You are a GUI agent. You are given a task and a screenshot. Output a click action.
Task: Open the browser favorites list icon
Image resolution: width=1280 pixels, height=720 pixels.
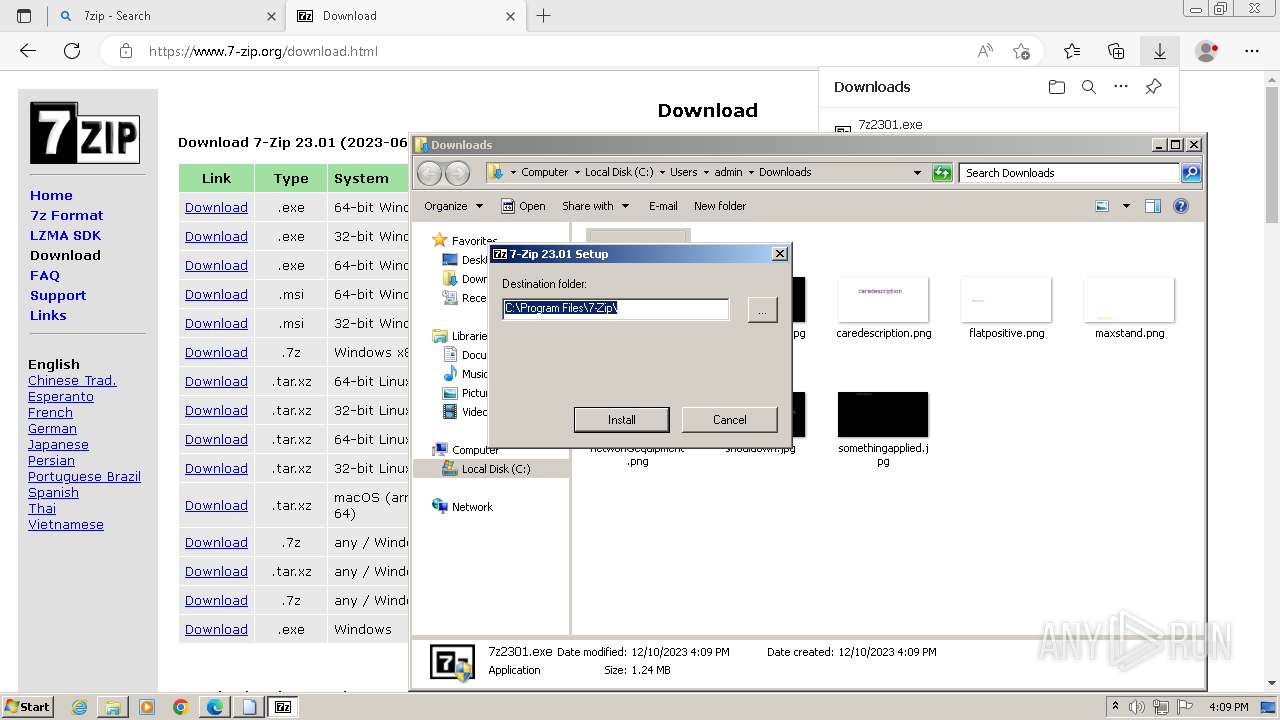tap(1072, 51)
